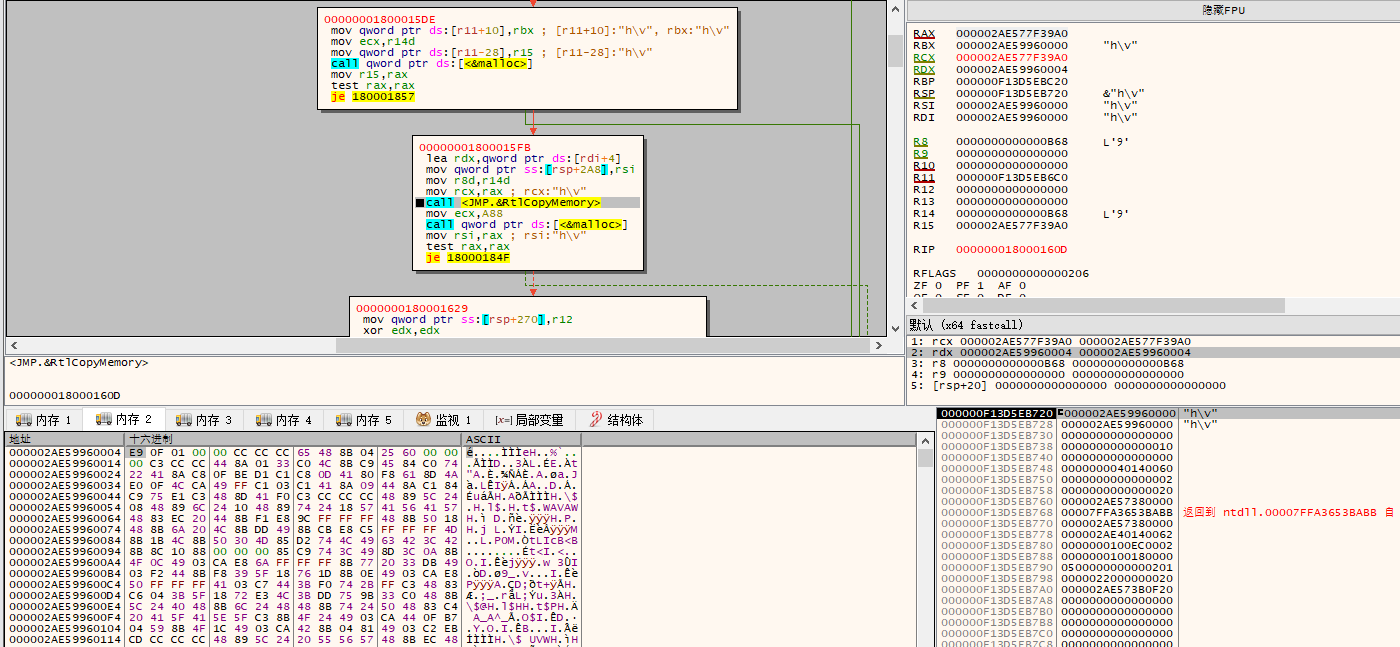Screen dimensions: 1400x647
Task: Select stack value 0000000040140060
Action: point(1116,468)
